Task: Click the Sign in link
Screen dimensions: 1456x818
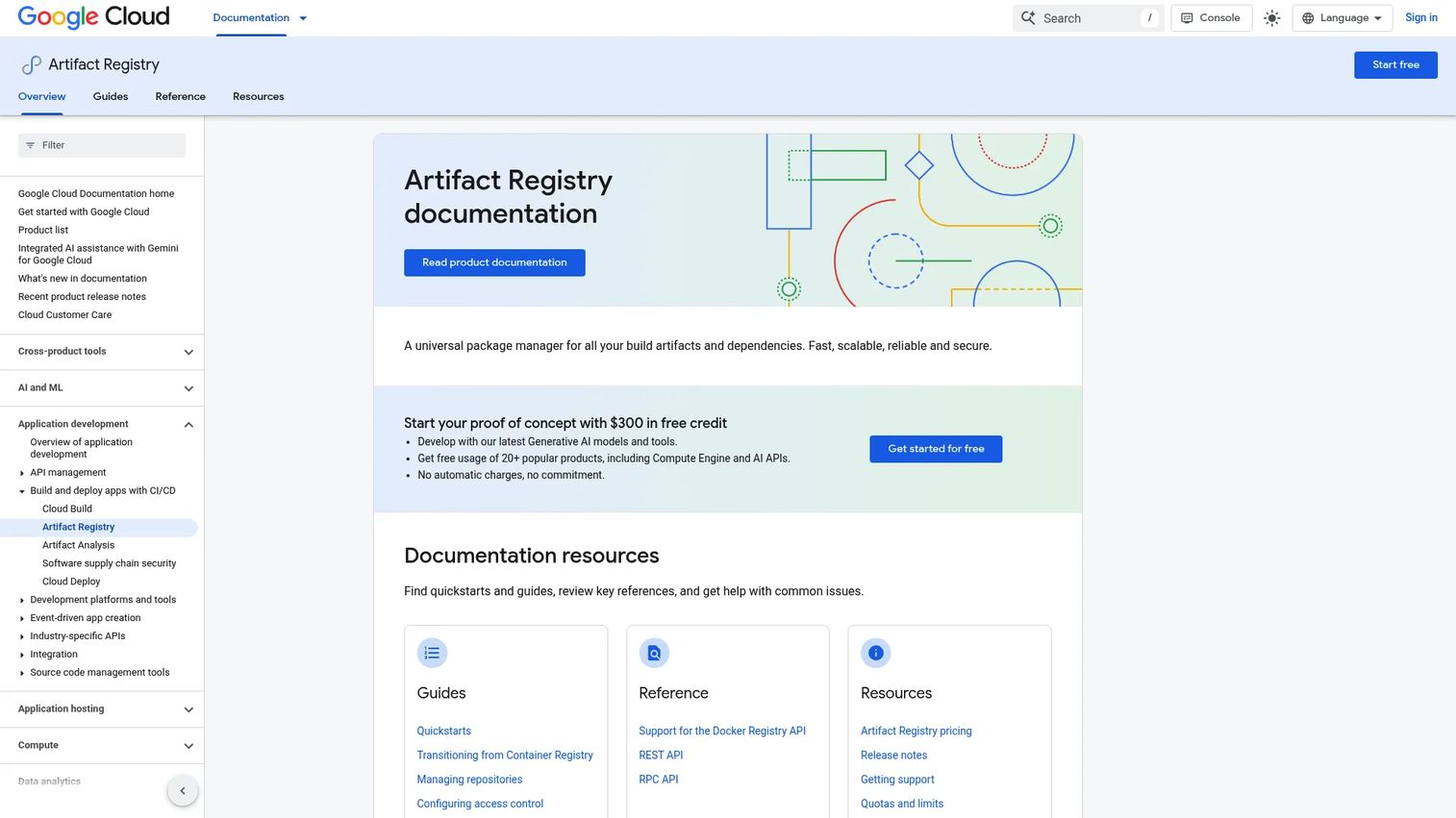Action: click(1421, 18)
